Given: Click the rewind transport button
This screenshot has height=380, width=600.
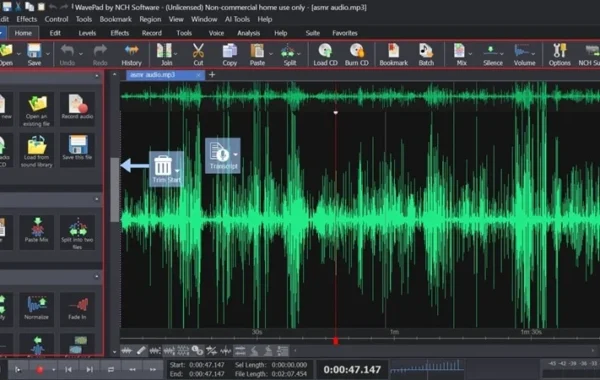Looking at the screenshot, I should pyautogui.click(x=132, y=369).
